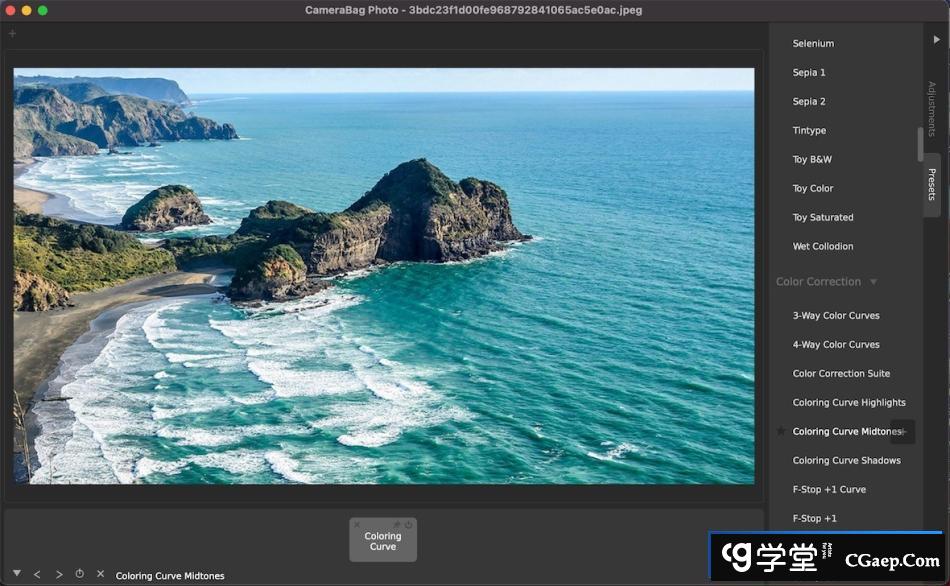Apply the 3-Way Color Curves preset

[836, 315]
